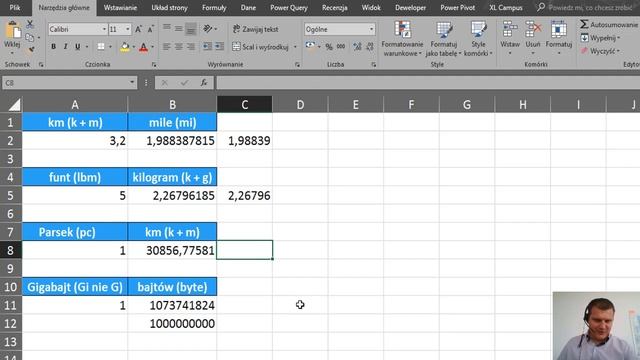Switch to the Wstawianie tab

pos(120,7)
